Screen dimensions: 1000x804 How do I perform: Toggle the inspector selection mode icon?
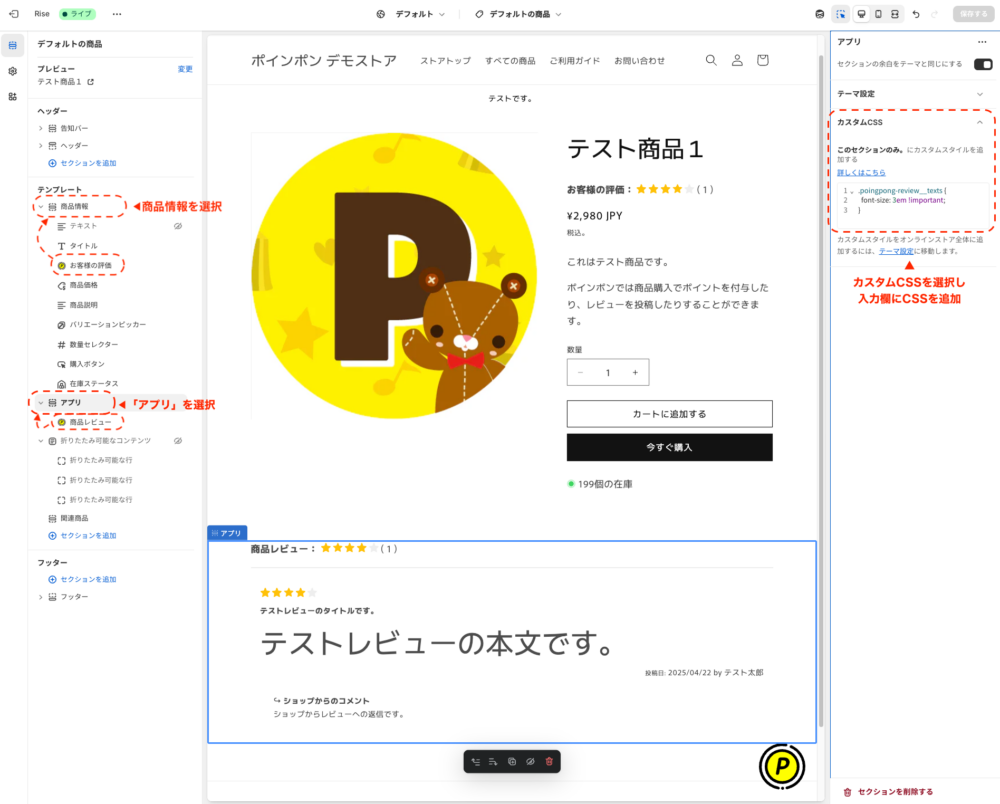click(841, 14)
